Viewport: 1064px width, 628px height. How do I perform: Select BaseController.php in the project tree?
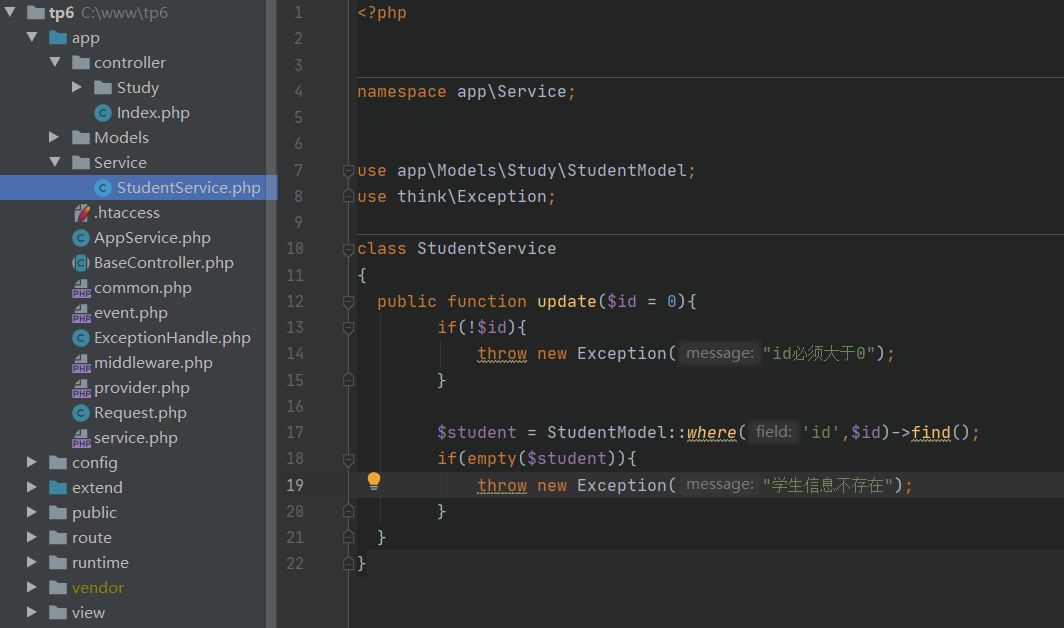[164, 263]
